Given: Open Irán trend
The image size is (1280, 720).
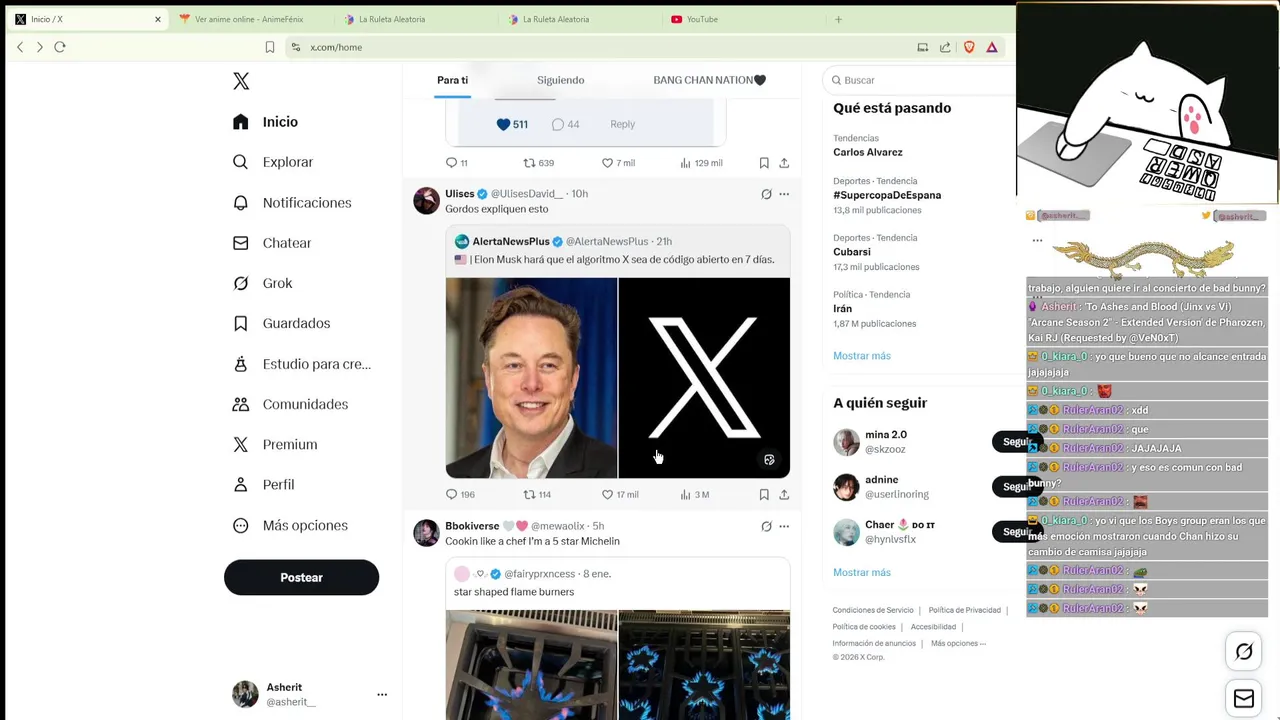Looking at the screenshot, I should point(843,309).
